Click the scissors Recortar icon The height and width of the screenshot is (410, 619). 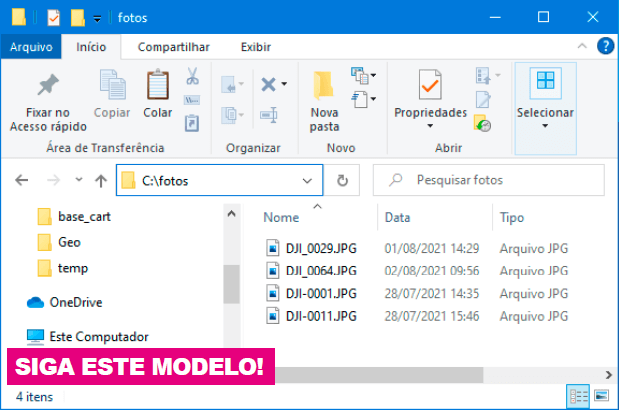point(192,76)
